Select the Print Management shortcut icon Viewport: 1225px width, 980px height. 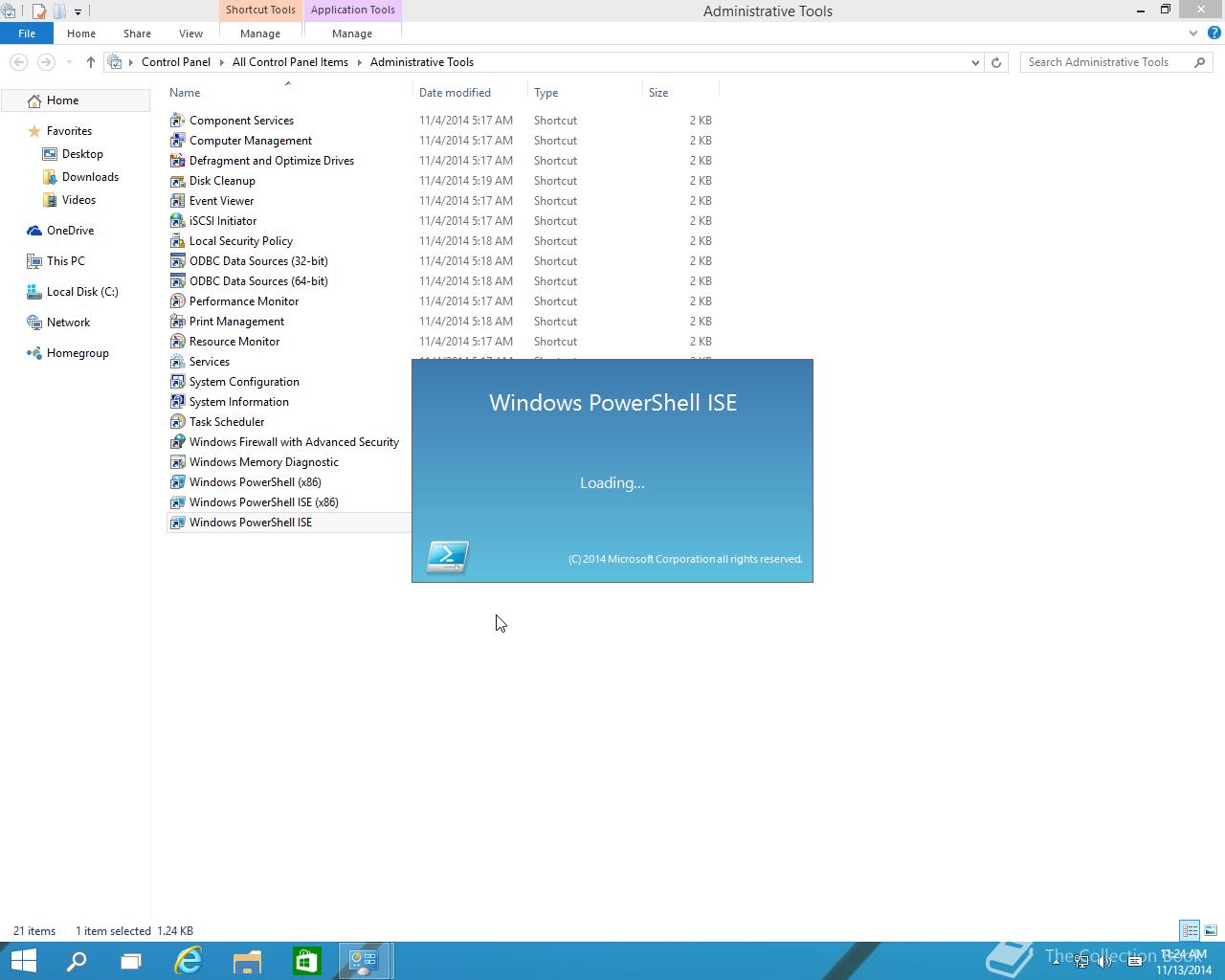pos(177,322)
